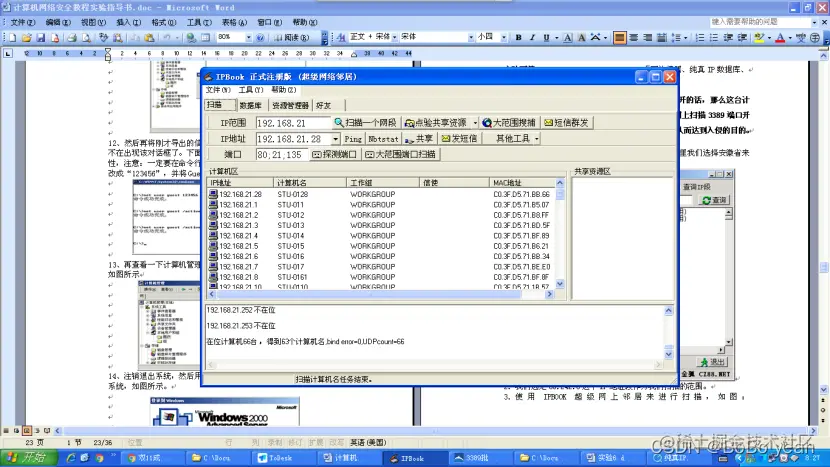Open the Word 文件 menu
This screenshot has height=467, width=830.
tap(23, 22)
